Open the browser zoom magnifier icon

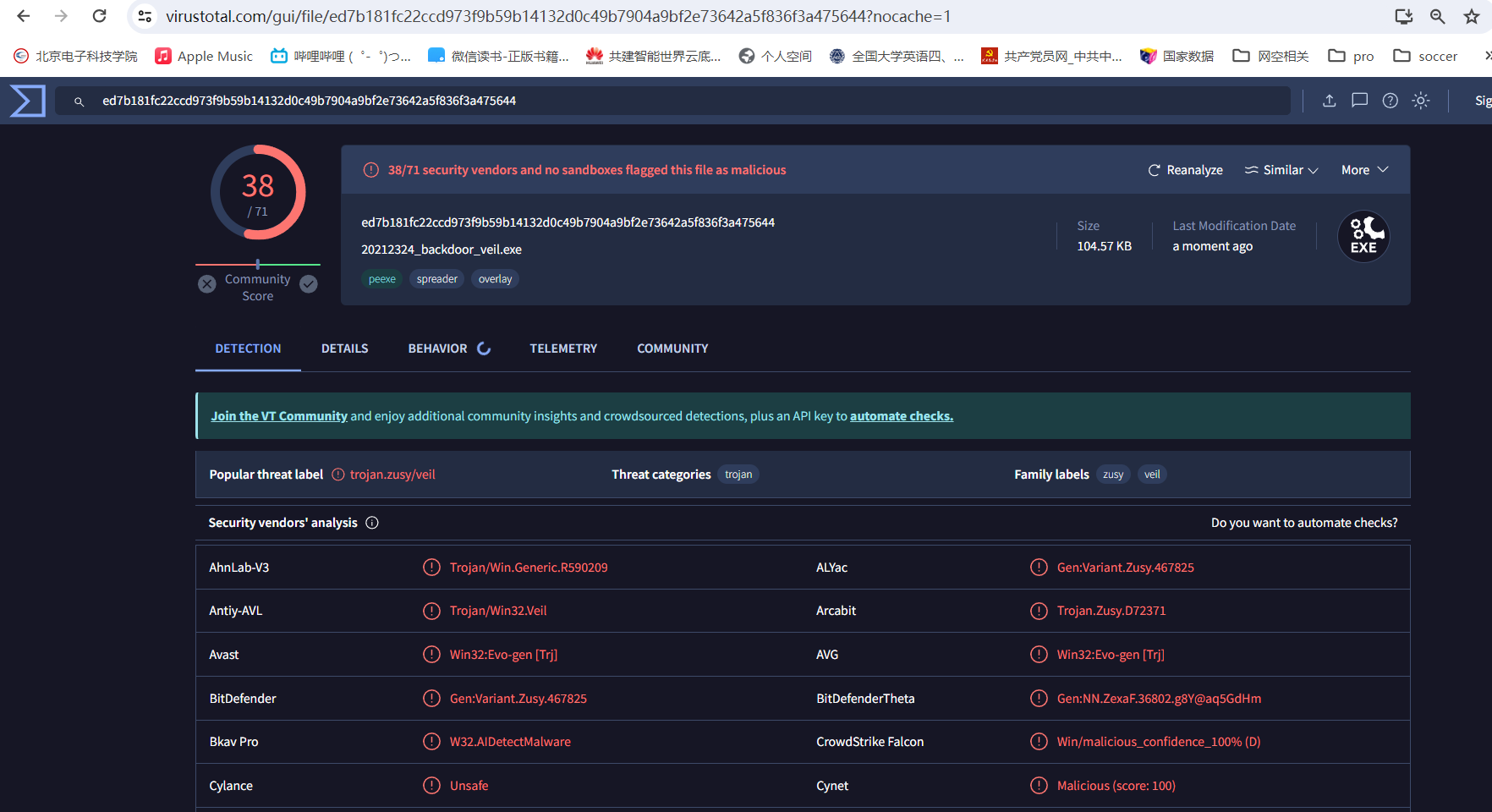[x=1437, y=16]
